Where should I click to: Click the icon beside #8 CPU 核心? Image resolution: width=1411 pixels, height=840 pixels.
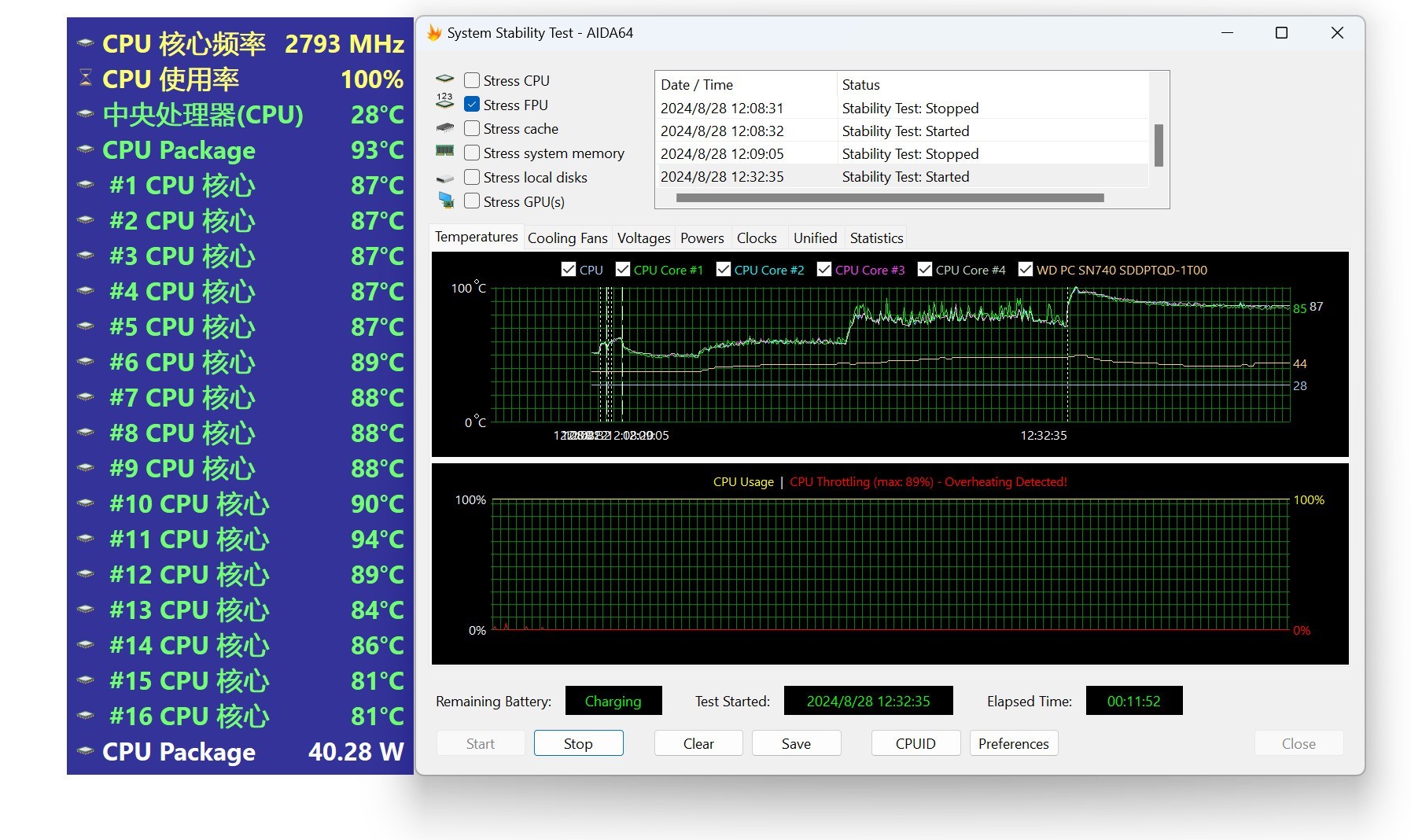(86, 433)
